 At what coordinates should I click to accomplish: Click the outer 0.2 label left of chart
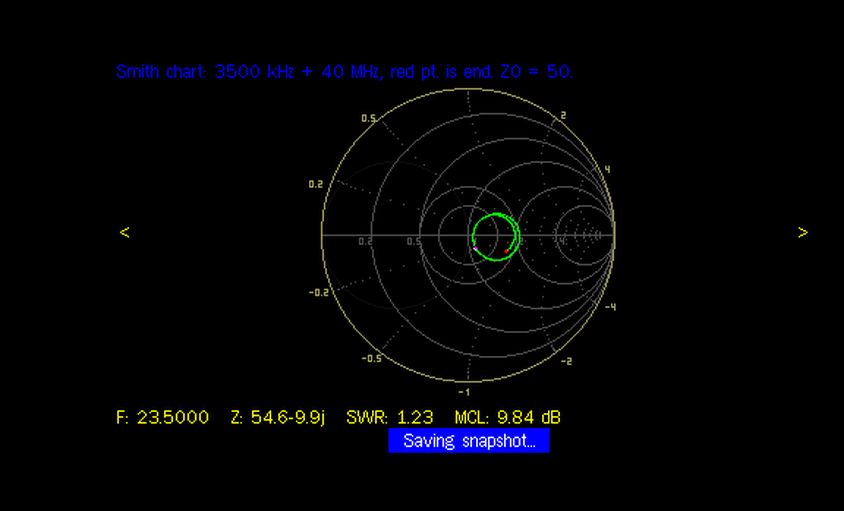click(316, 184)
